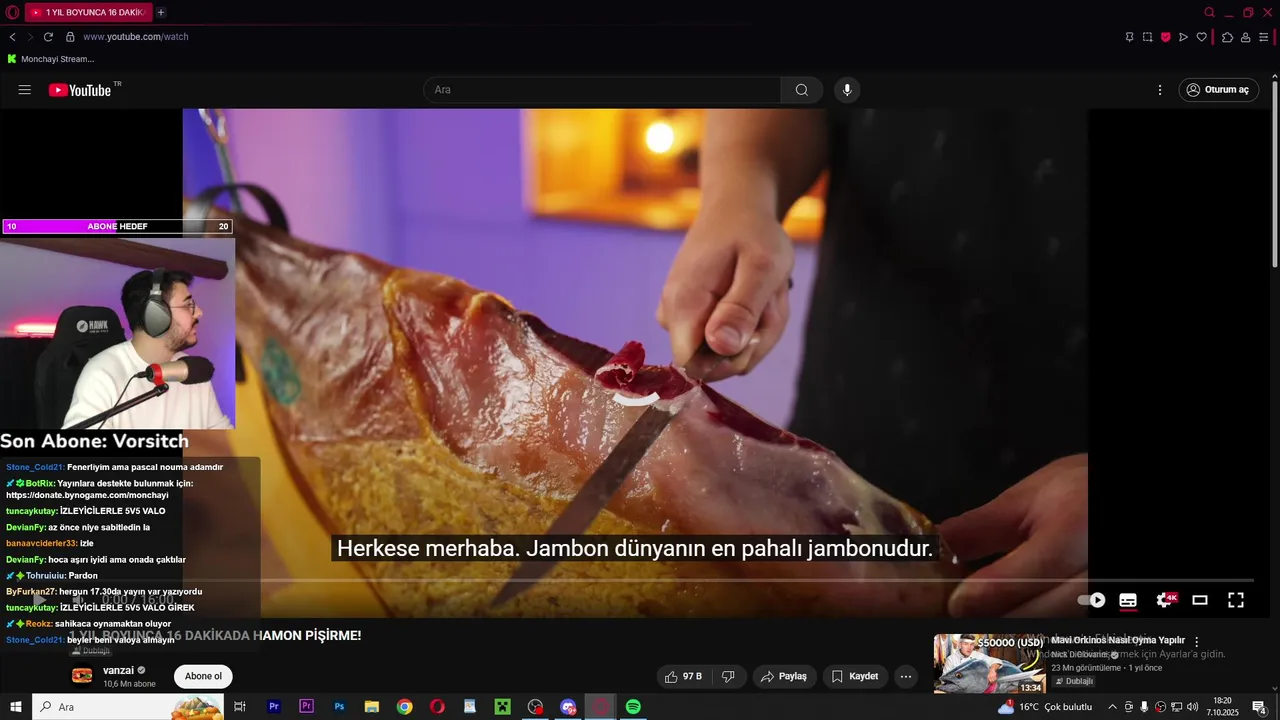Seek along the video progress bar
This screenshot has width=1280, height=720.
[635, 580]
